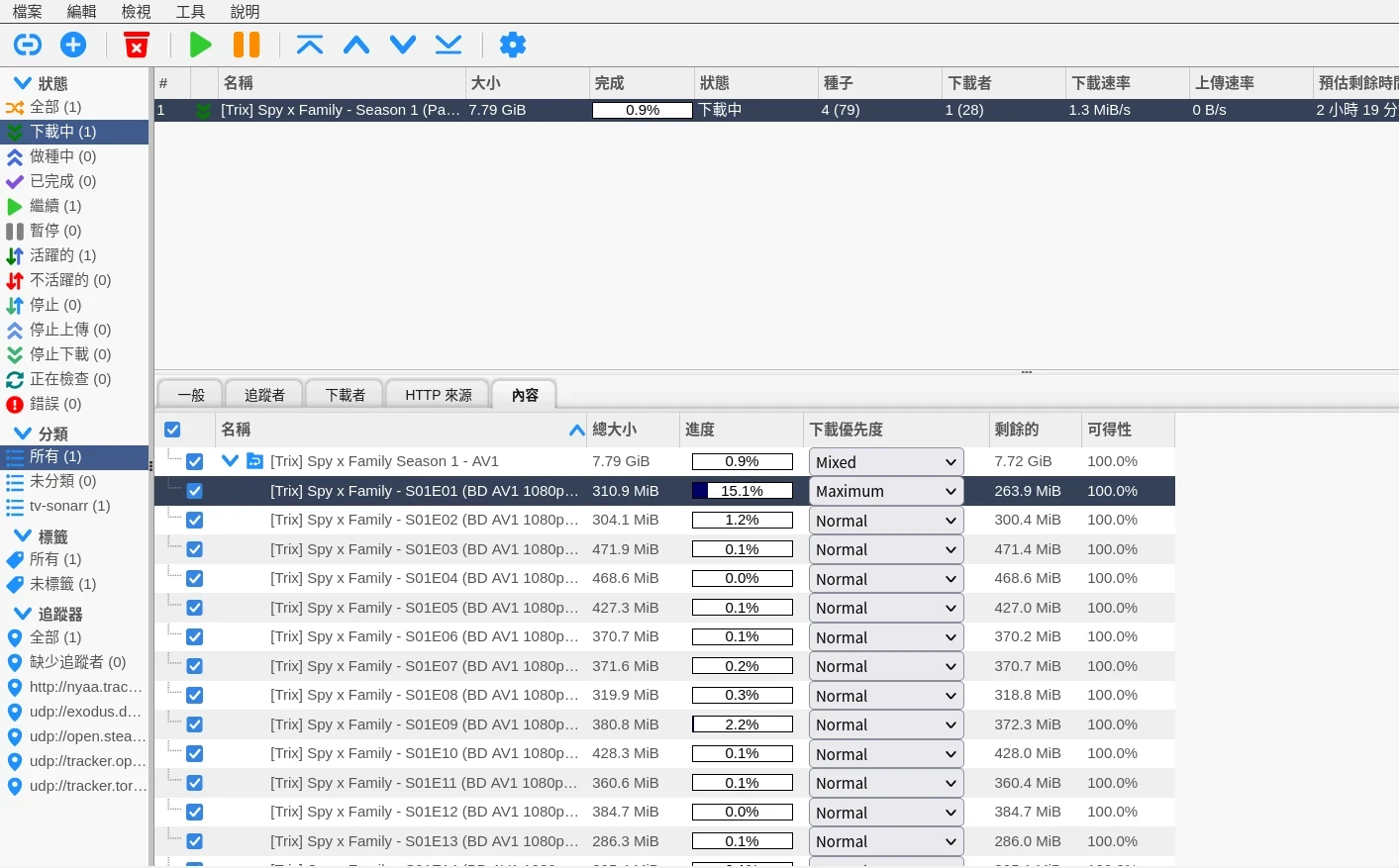Switch to the 追蹤者 tab
The height and width of the screenshot is (868, 1399).
coord(264,395)
